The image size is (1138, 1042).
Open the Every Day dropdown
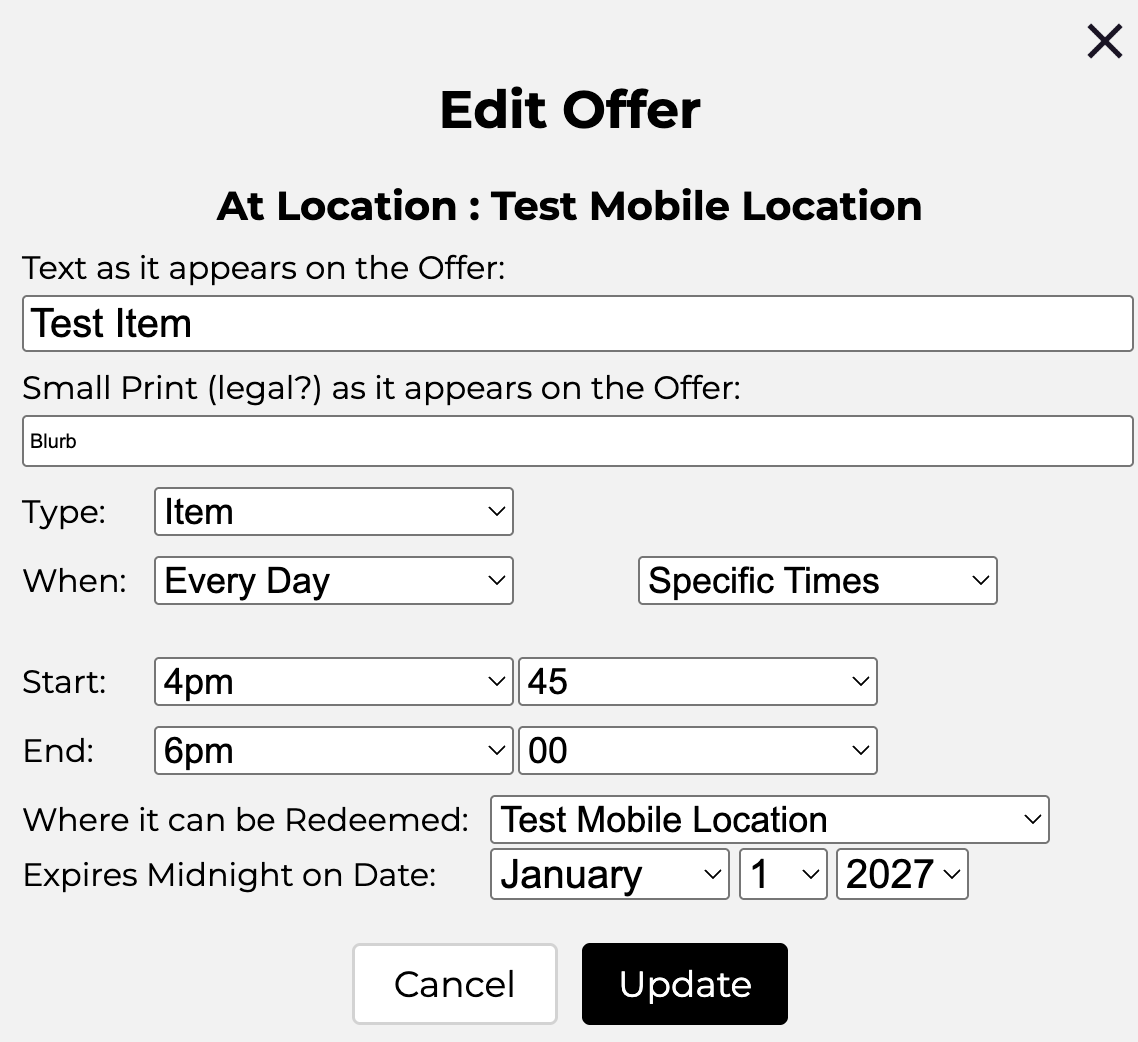[x=333, y=581]
